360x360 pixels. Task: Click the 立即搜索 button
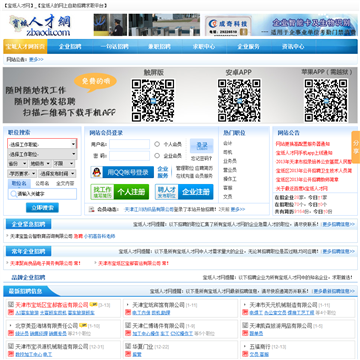[x=42, y=208]
